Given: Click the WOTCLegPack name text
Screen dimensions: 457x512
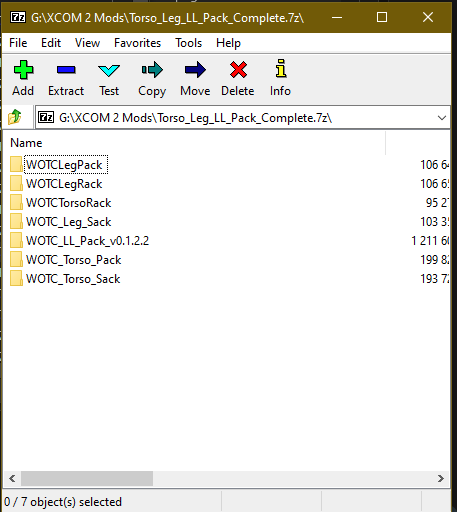Looking at the screenshot, I should 64,165.
